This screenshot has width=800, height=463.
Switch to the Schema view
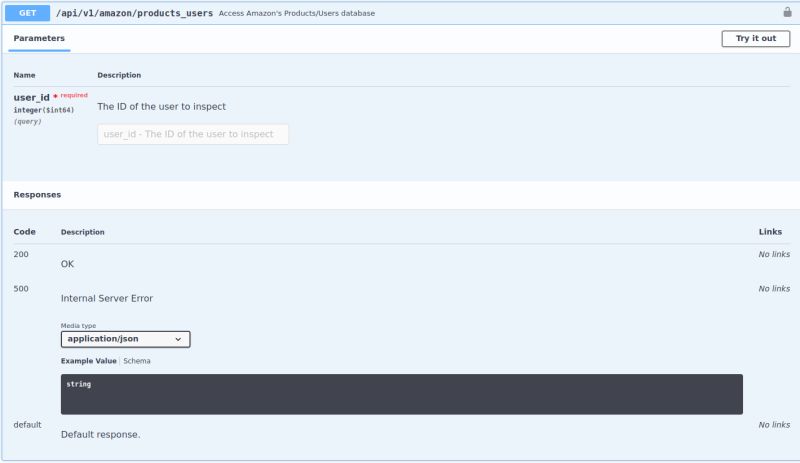[x=137, y=361]
